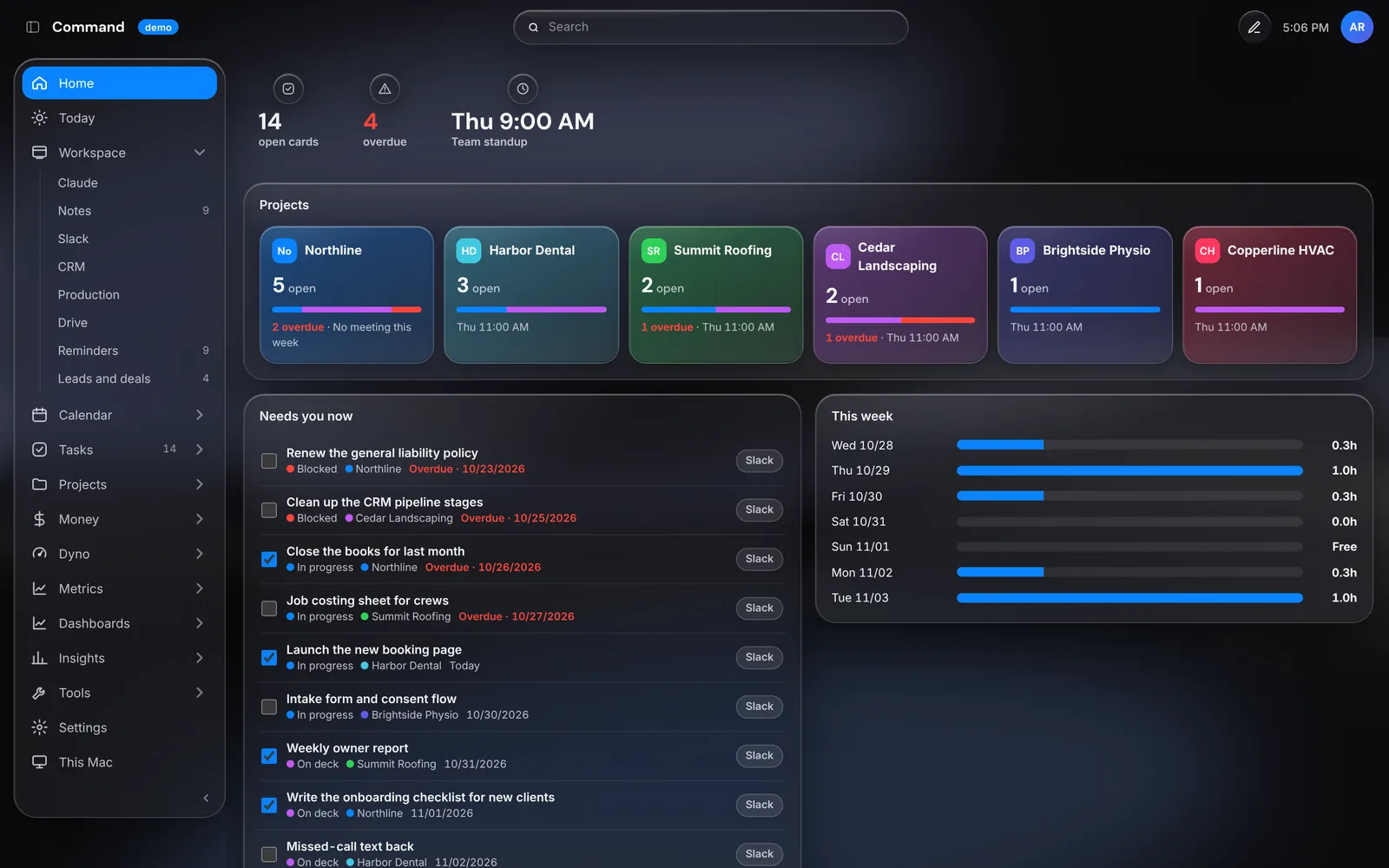The height and width of the screenshot is (868, 1389).
Task: Expand the Calendar section chevron
Action: coord(200,415)
